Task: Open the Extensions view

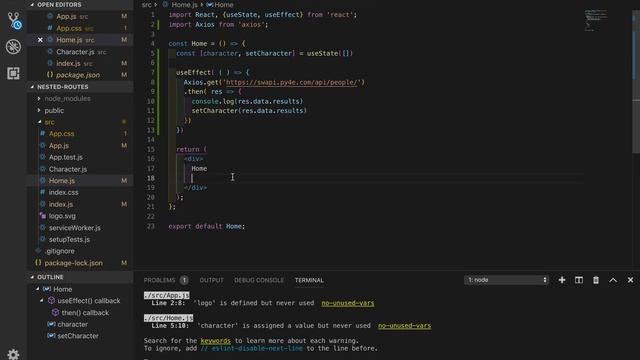Action: coord(13,73)
